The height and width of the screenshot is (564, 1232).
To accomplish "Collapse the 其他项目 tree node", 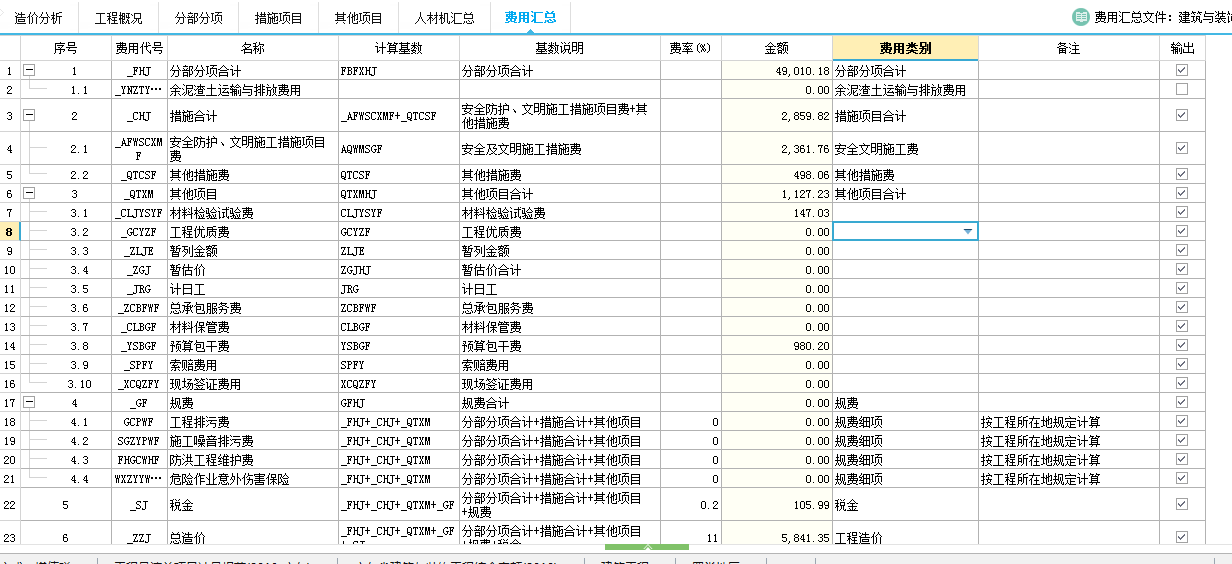I will coord(28,194).
